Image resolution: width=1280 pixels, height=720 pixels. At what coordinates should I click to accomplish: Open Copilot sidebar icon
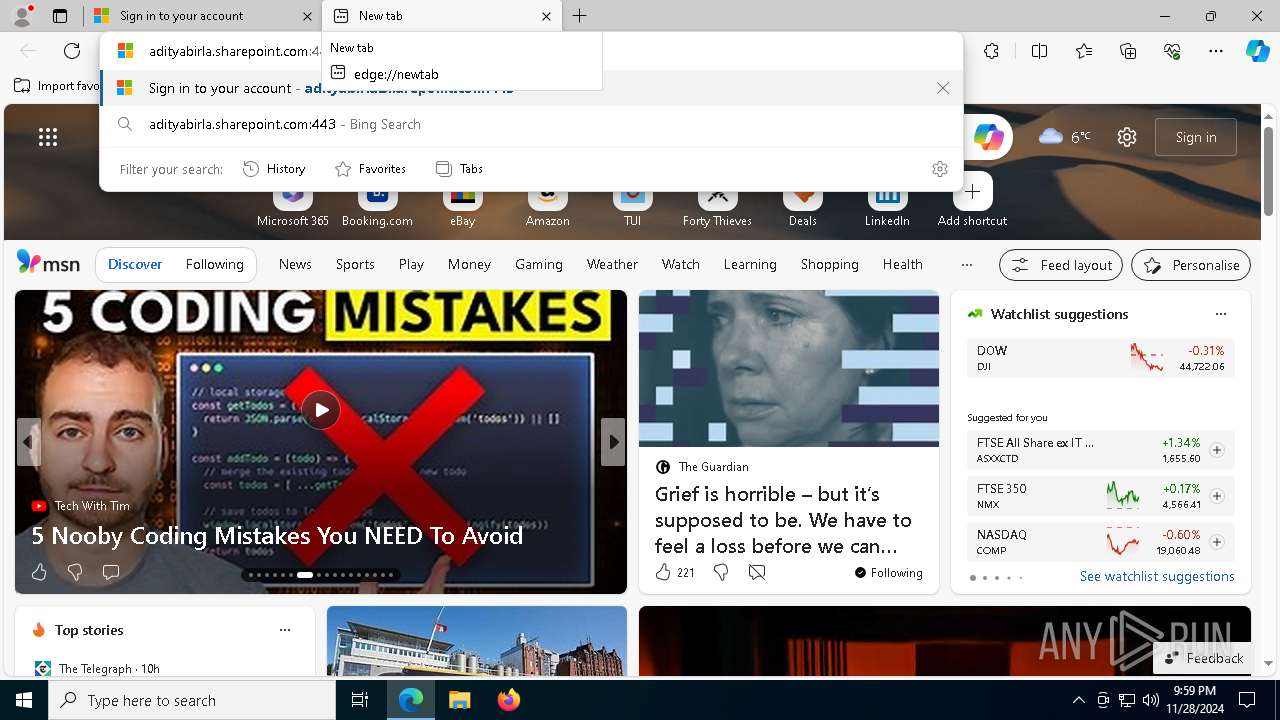click(x=1257, y=51)
